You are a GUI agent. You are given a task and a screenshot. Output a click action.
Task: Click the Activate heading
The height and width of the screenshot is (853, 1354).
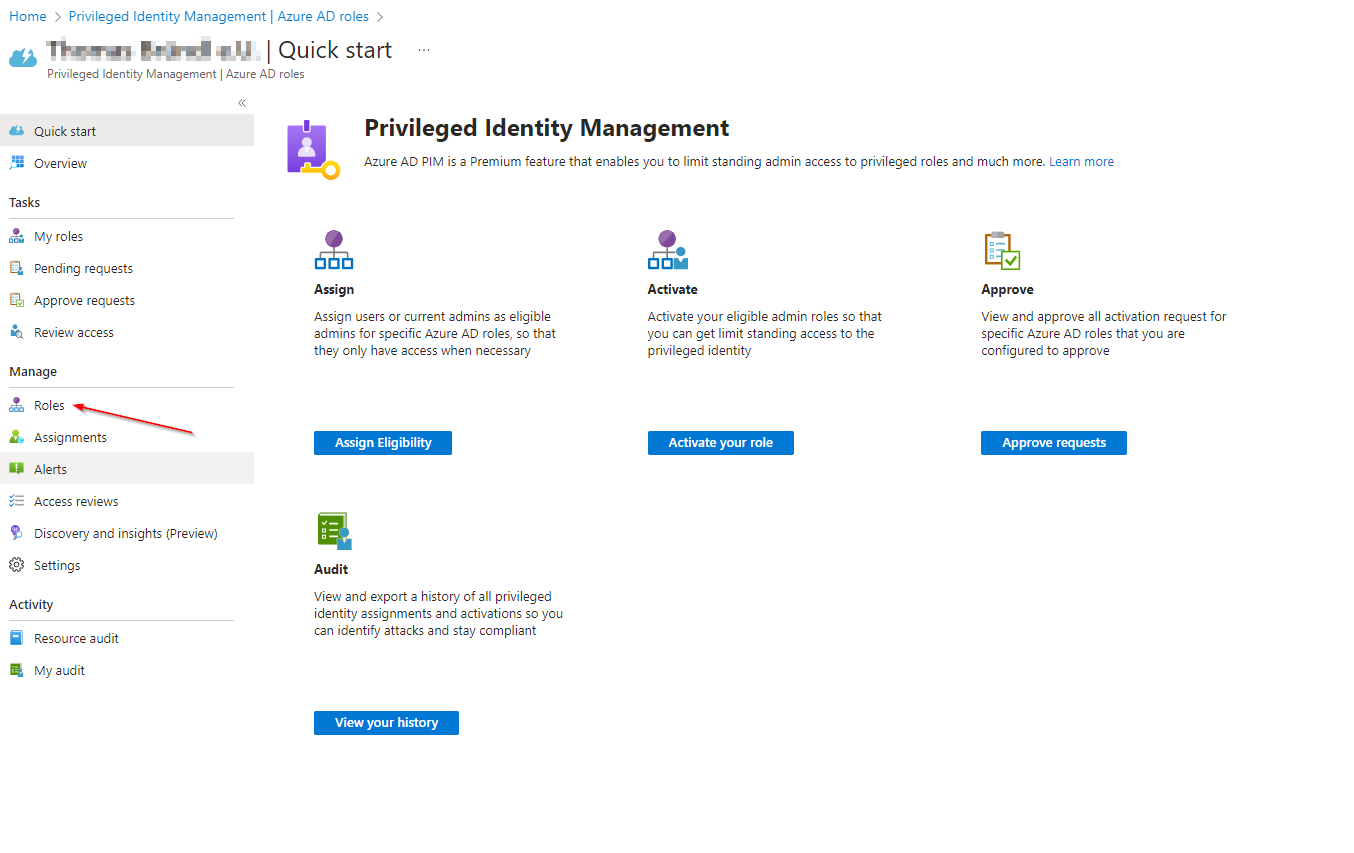[x=673, y=289]
